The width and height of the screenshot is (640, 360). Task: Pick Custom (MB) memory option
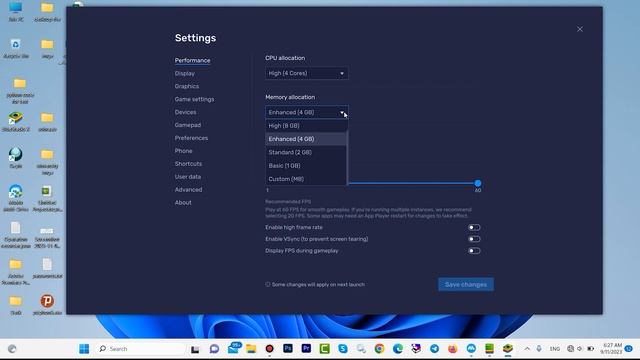[x=306, y=179]
